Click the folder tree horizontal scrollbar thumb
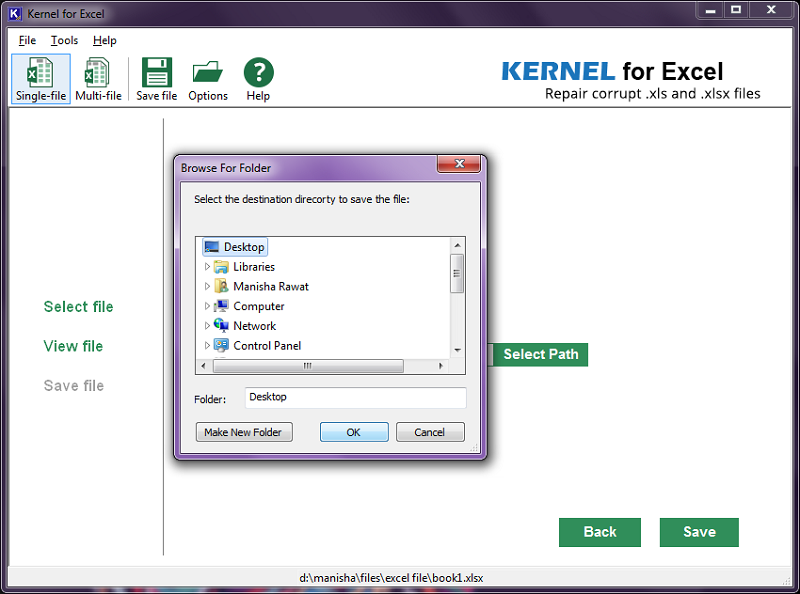800x594 pixels. point(308,366)
